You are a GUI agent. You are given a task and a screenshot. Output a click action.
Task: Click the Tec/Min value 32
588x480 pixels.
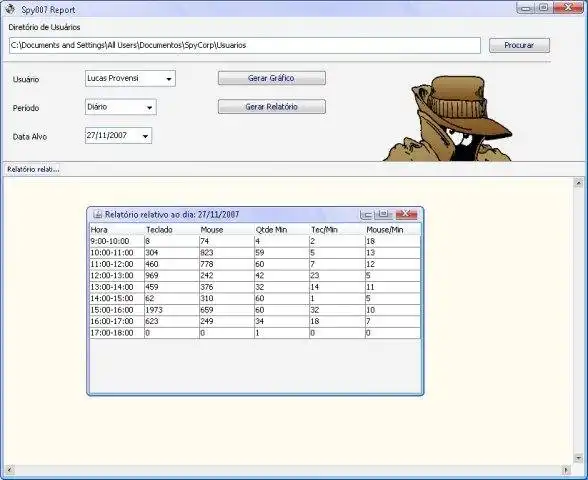pos(337,310)
